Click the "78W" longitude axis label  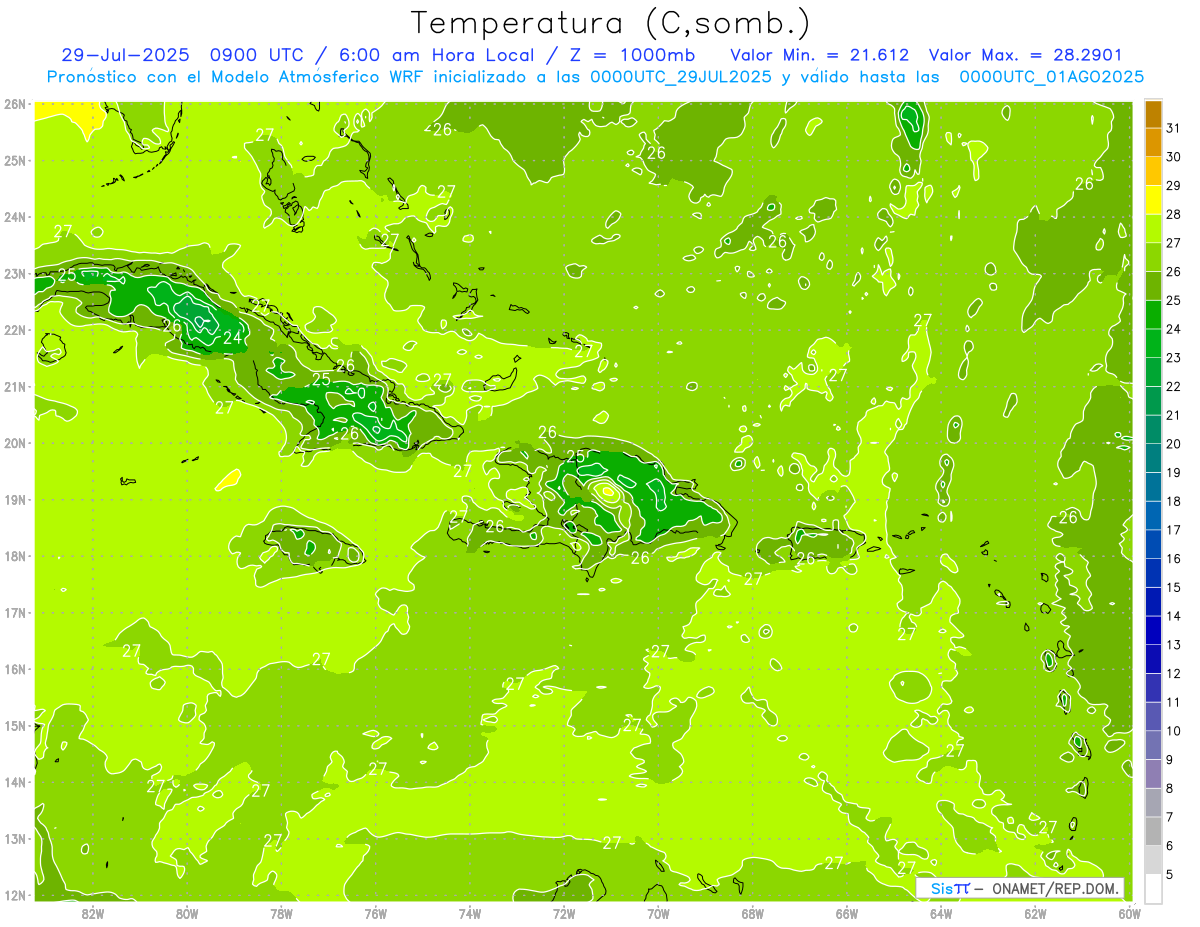pyautogui.click(x=281, y=913)
